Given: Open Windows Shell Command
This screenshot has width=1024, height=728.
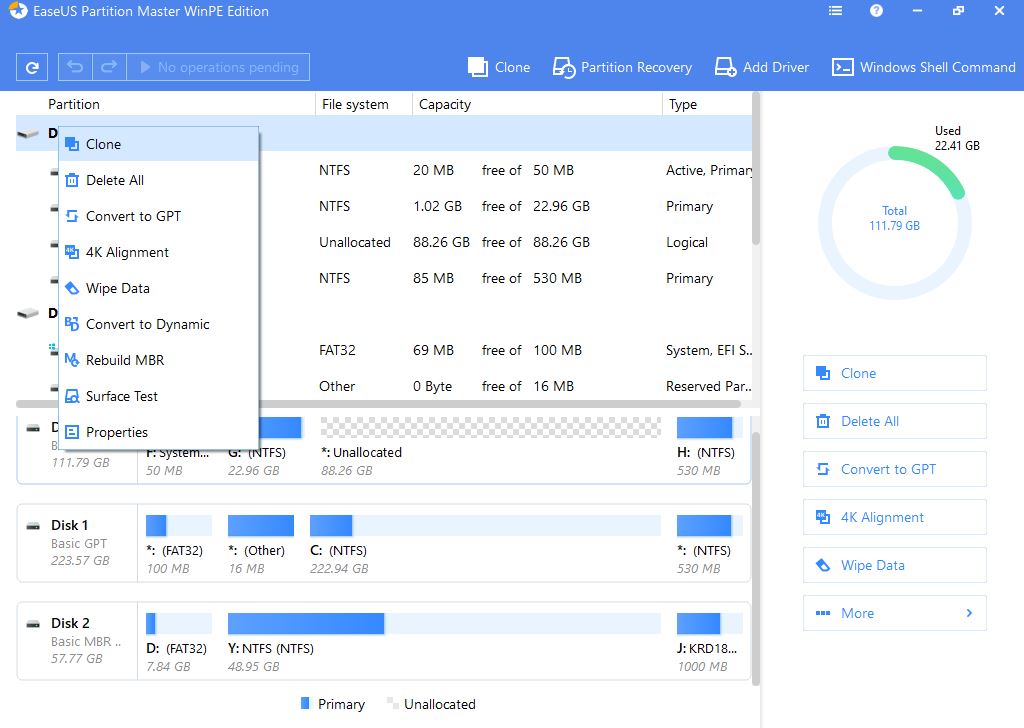Looking at the screenshot, I should tap(923, 68).
